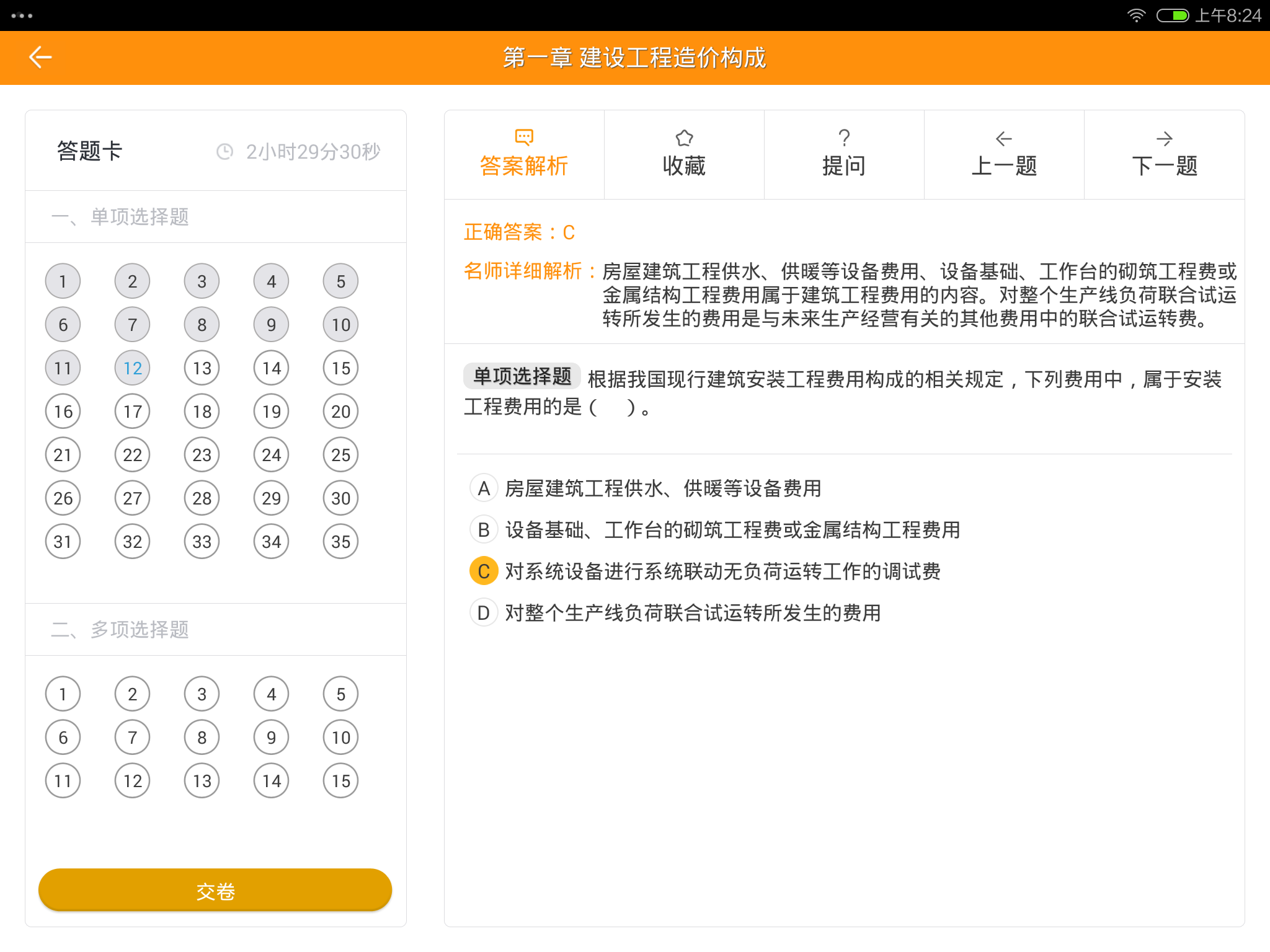Jump to single-choice question 13
The image size is (1270, 952).
pos(202,368)
